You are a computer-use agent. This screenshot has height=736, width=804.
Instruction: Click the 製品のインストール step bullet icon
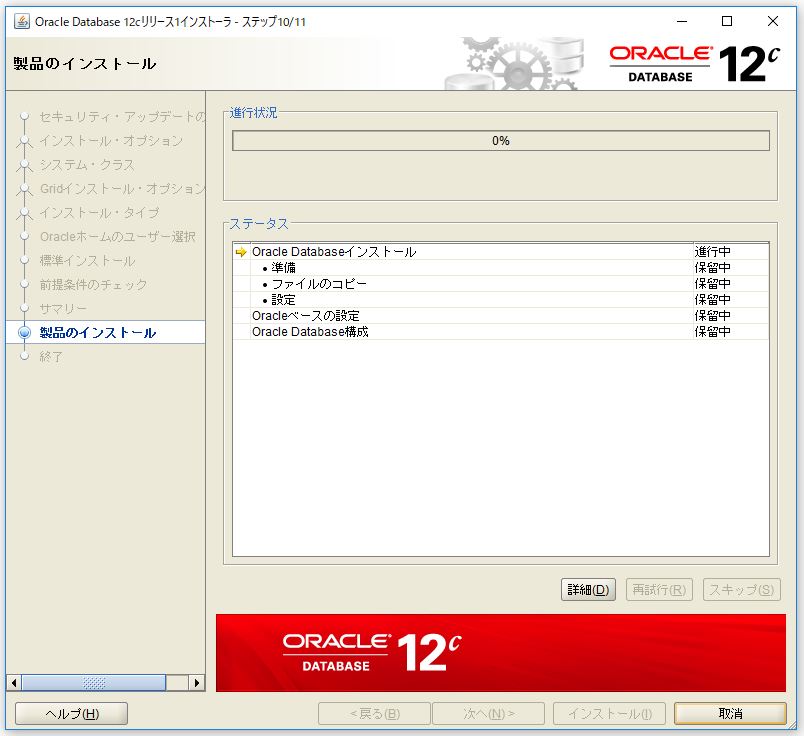click(x=24, y=332)
